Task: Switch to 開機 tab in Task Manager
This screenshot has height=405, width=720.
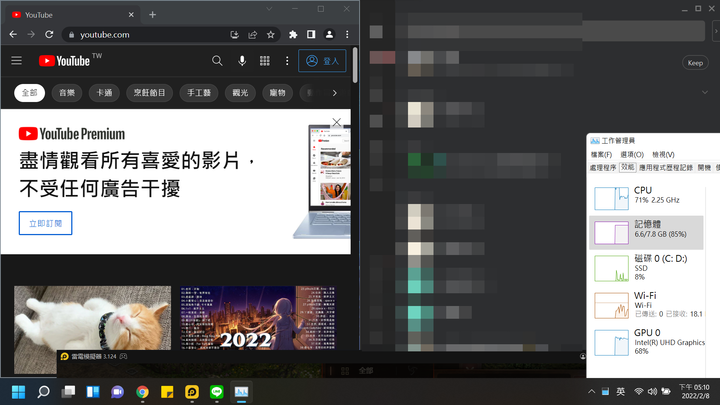Action: click(704, 168)
